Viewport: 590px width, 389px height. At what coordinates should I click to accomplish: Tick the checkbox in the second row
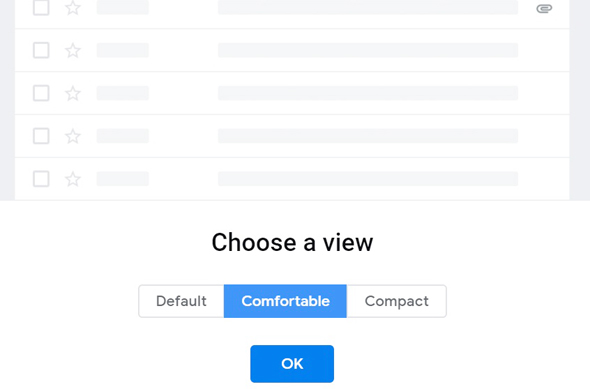coord(41,50)
